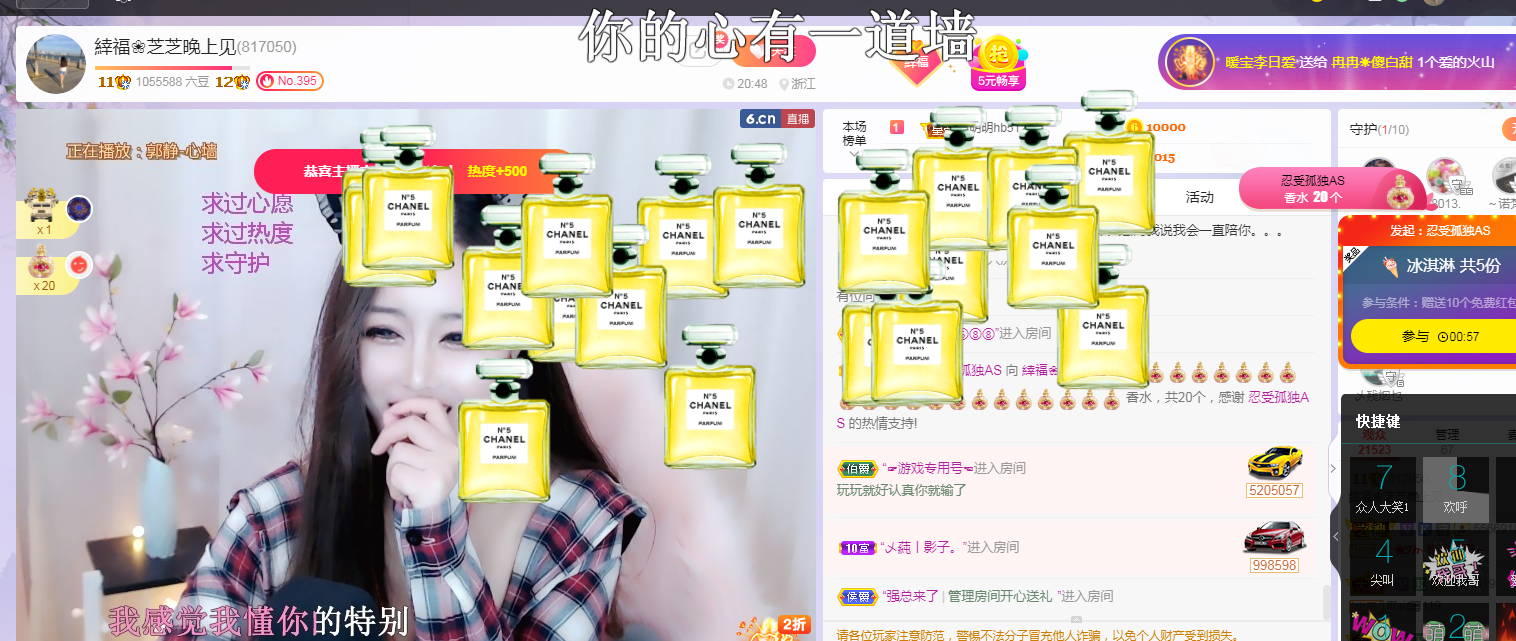Play the 2 萌萌 sound shortcut

click(x=1456, y=621)
